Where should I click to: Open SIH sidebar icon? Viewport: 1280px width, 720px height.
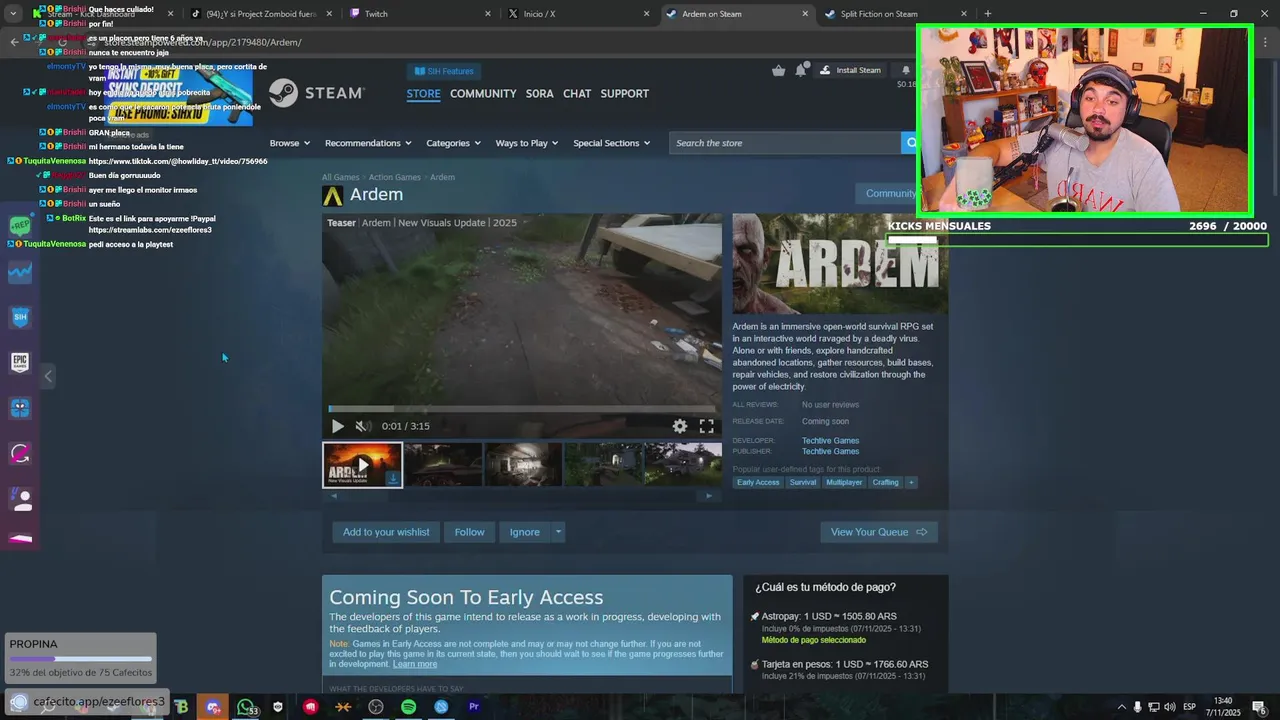pyautogui.click(x=20, y=317)
